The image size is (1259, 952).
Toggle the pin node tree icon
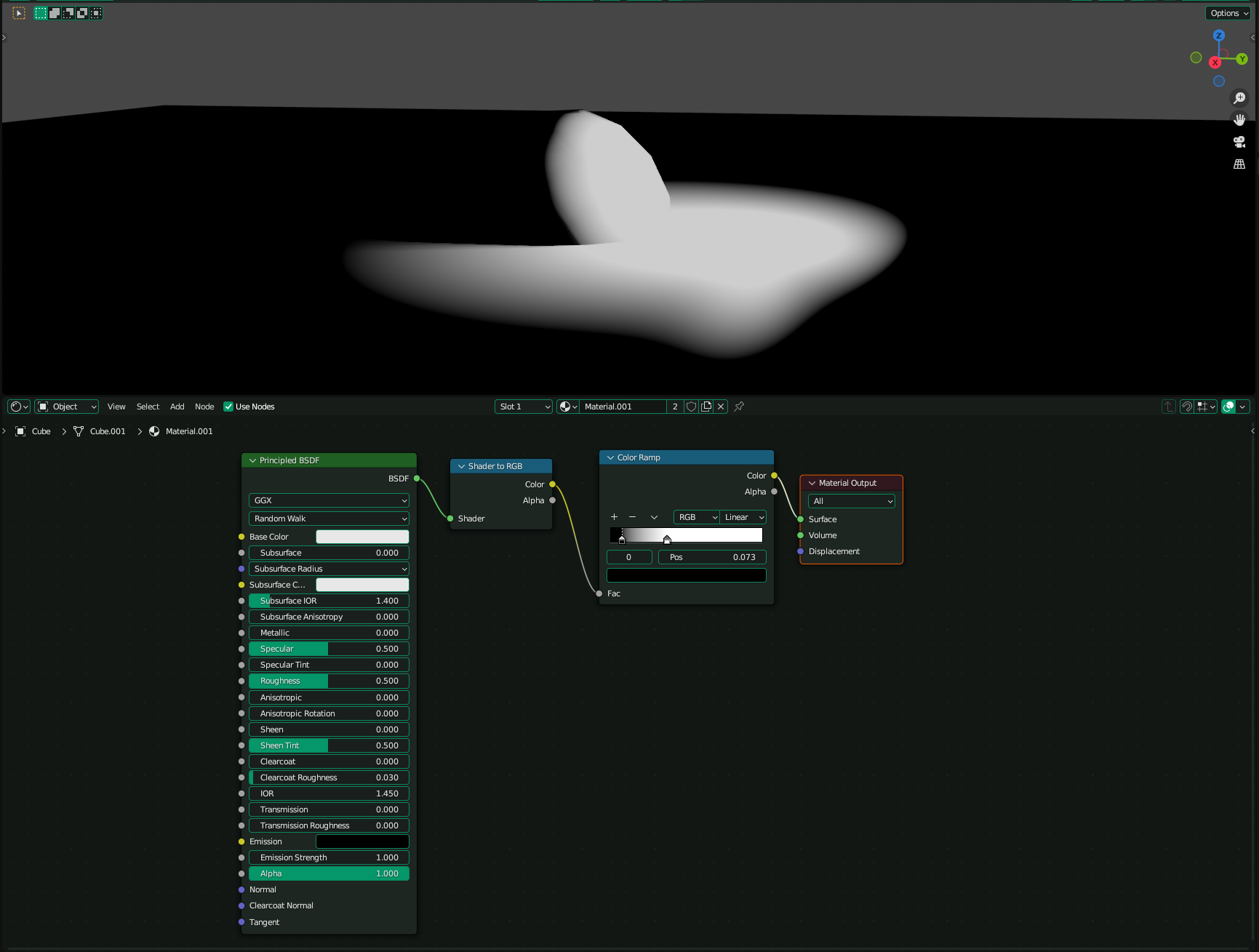[x=739, y=407]
